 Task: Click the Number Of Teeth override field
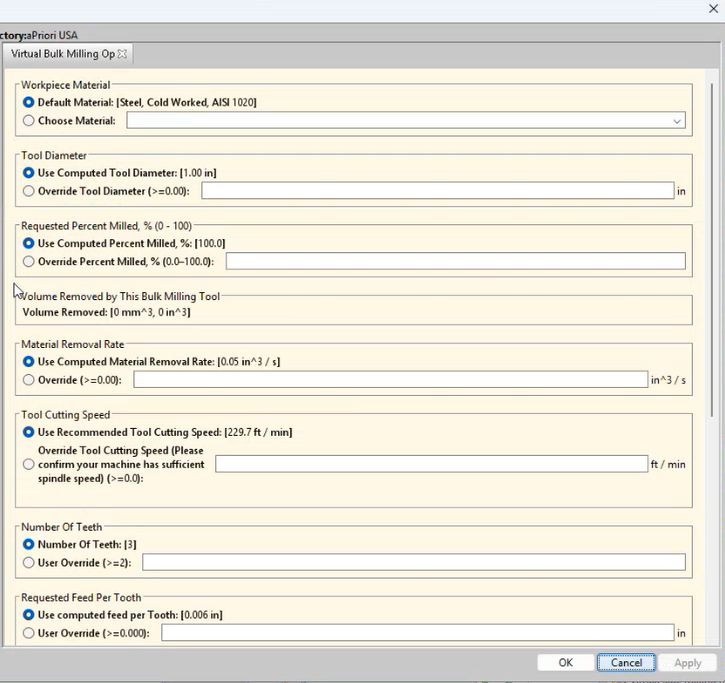413,563
